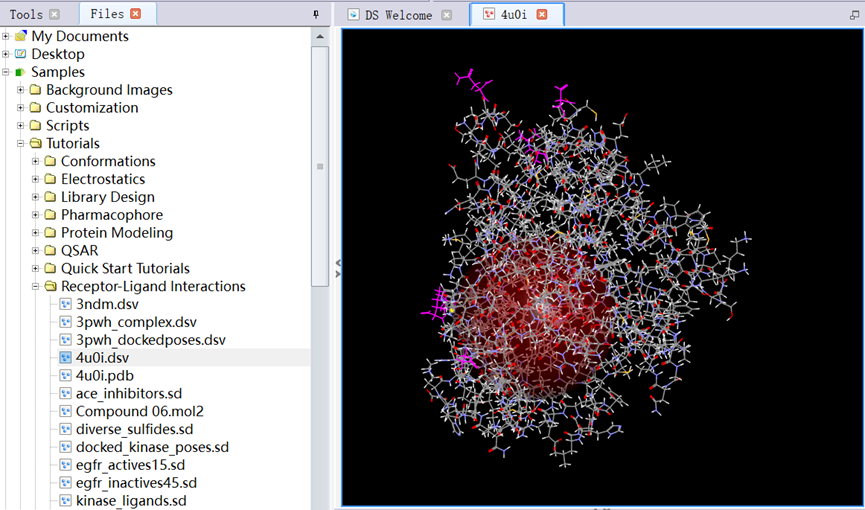
Task: Click the Desktop icon in file tree
Action: (20, 54)
